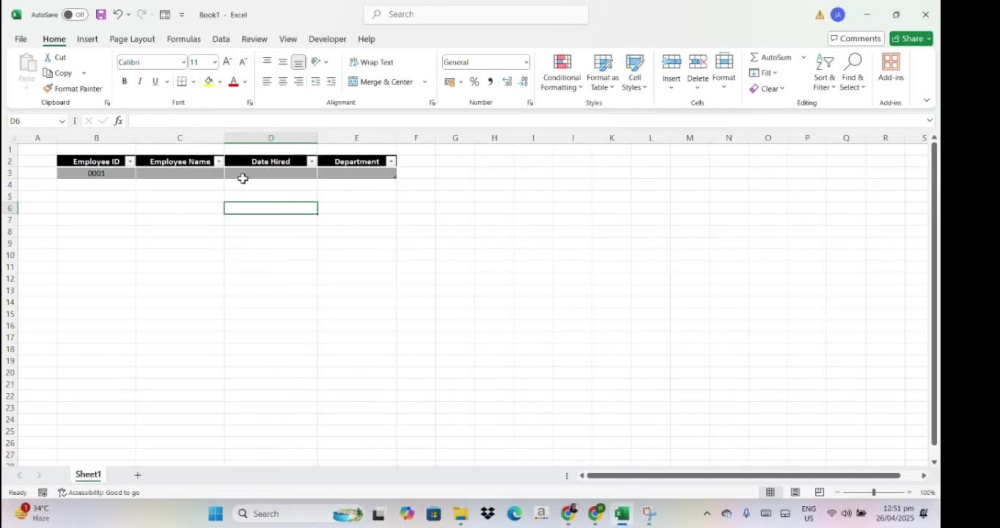
Task: Switch to the Data tab
Action: click(221, 39)
